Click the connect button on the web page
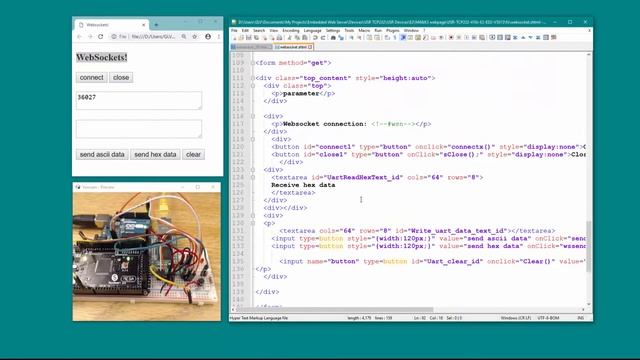640x360 pixels. click(x=91, y=78)
